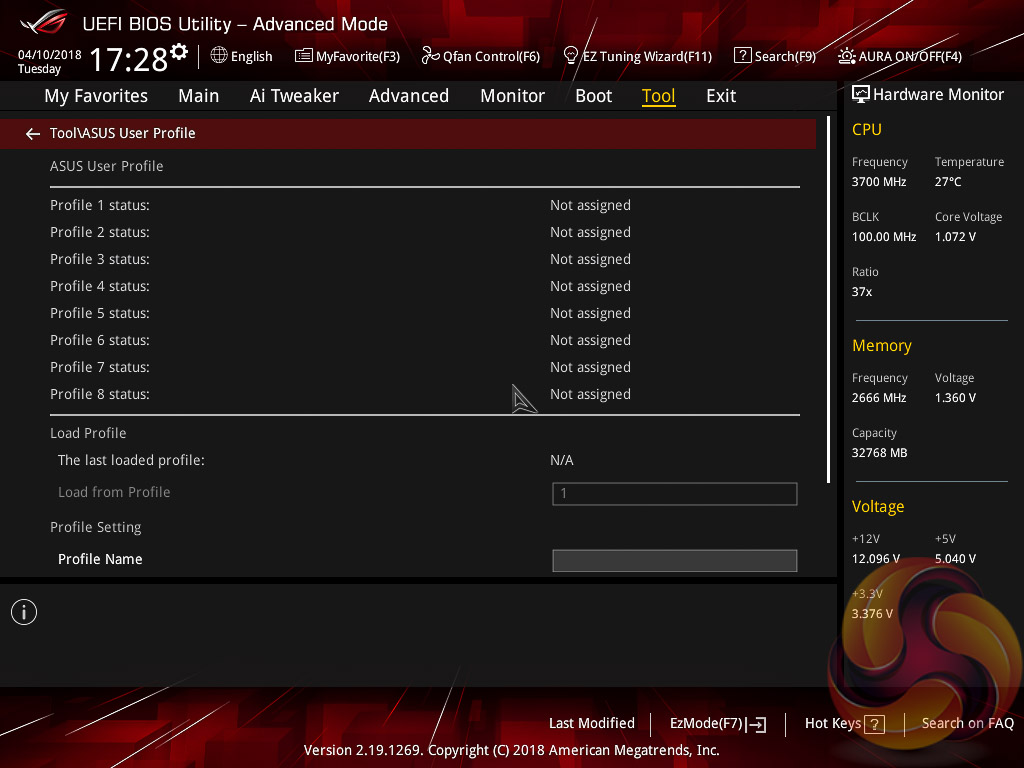The image size is (1024, 768).
Task: Click +5V value 5.040 V
Action: [955, 559]
